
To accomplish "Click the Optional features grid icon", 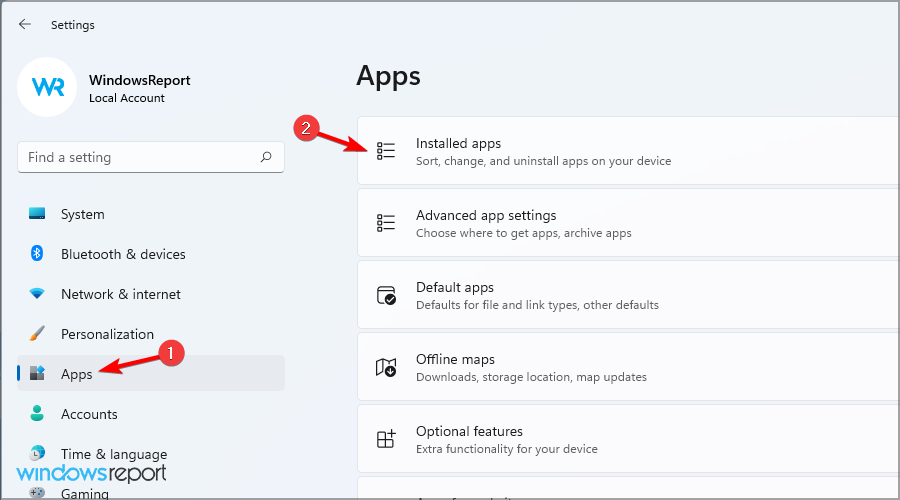I will click(386, 440).
